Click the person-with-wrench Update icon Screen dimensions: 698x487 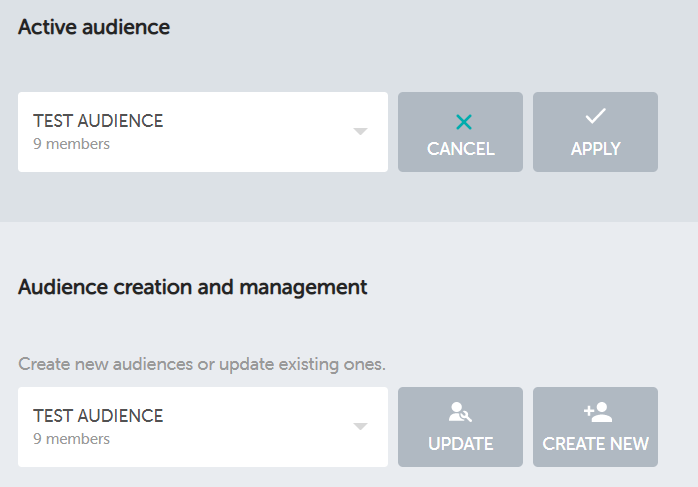460,412
